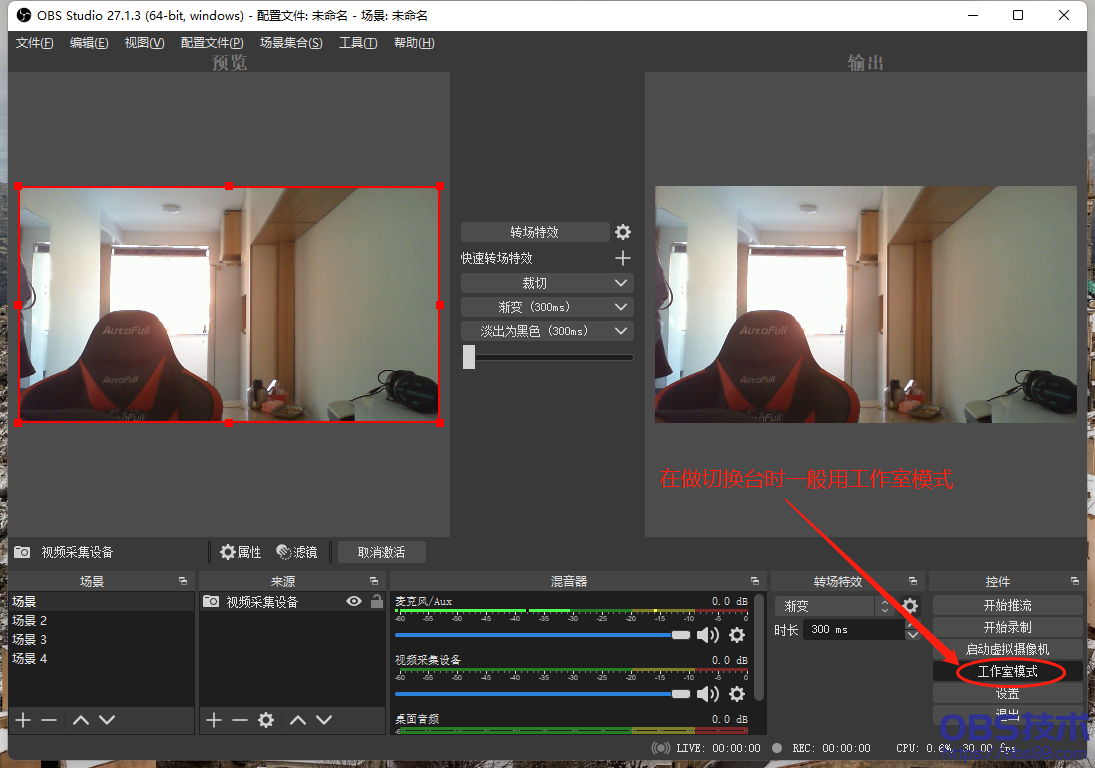Click the output program video on the right
The image size is (1095, 768).
point(866,304)
